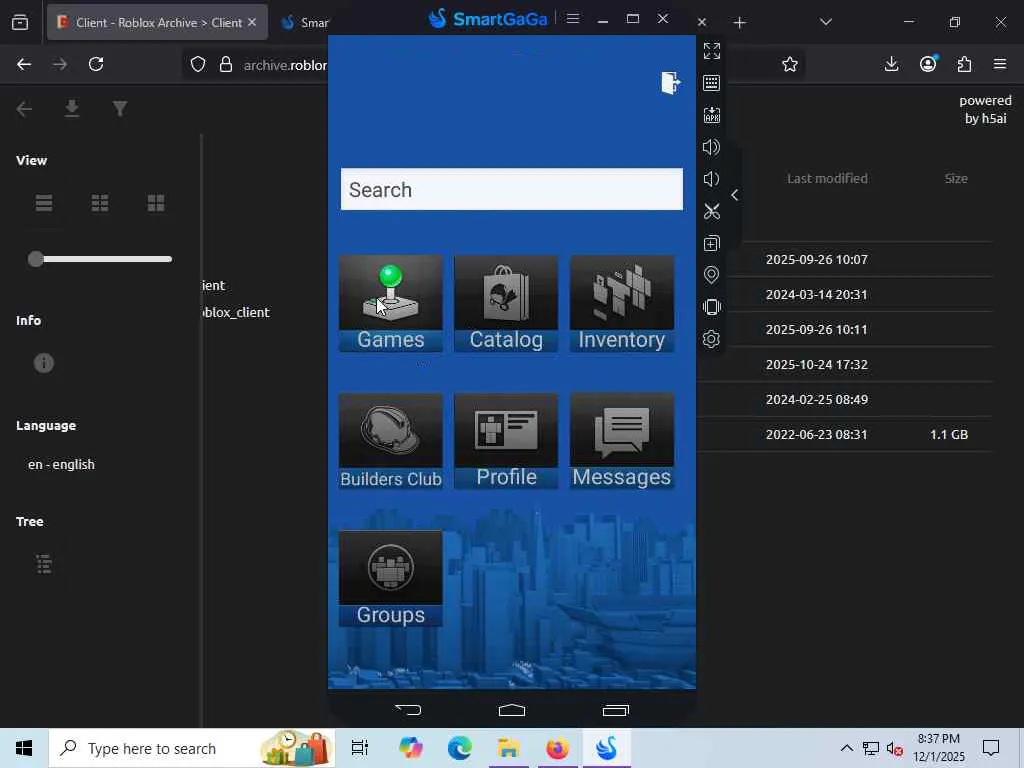Toggle the Tree view button
Screen dimensions: 1024x768
(44, 564)
